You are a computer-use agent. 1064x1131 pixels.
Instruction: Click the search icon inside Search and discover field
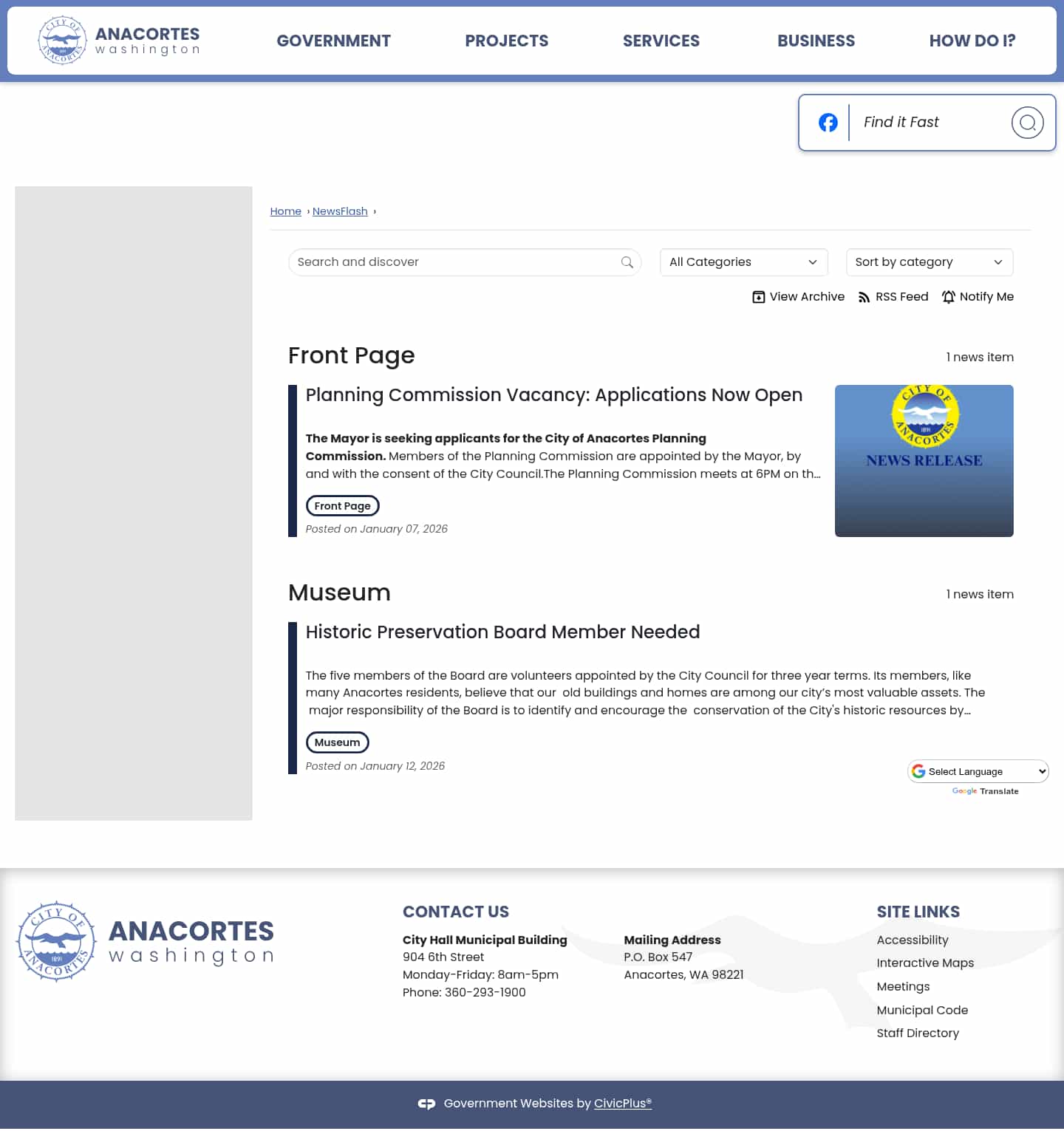[626, 262]
